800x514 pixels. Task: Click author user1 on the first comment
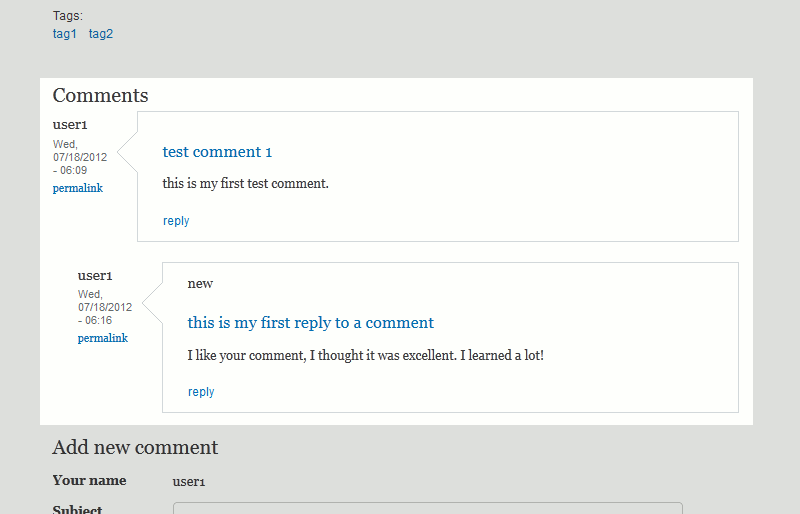click(70, 125)
